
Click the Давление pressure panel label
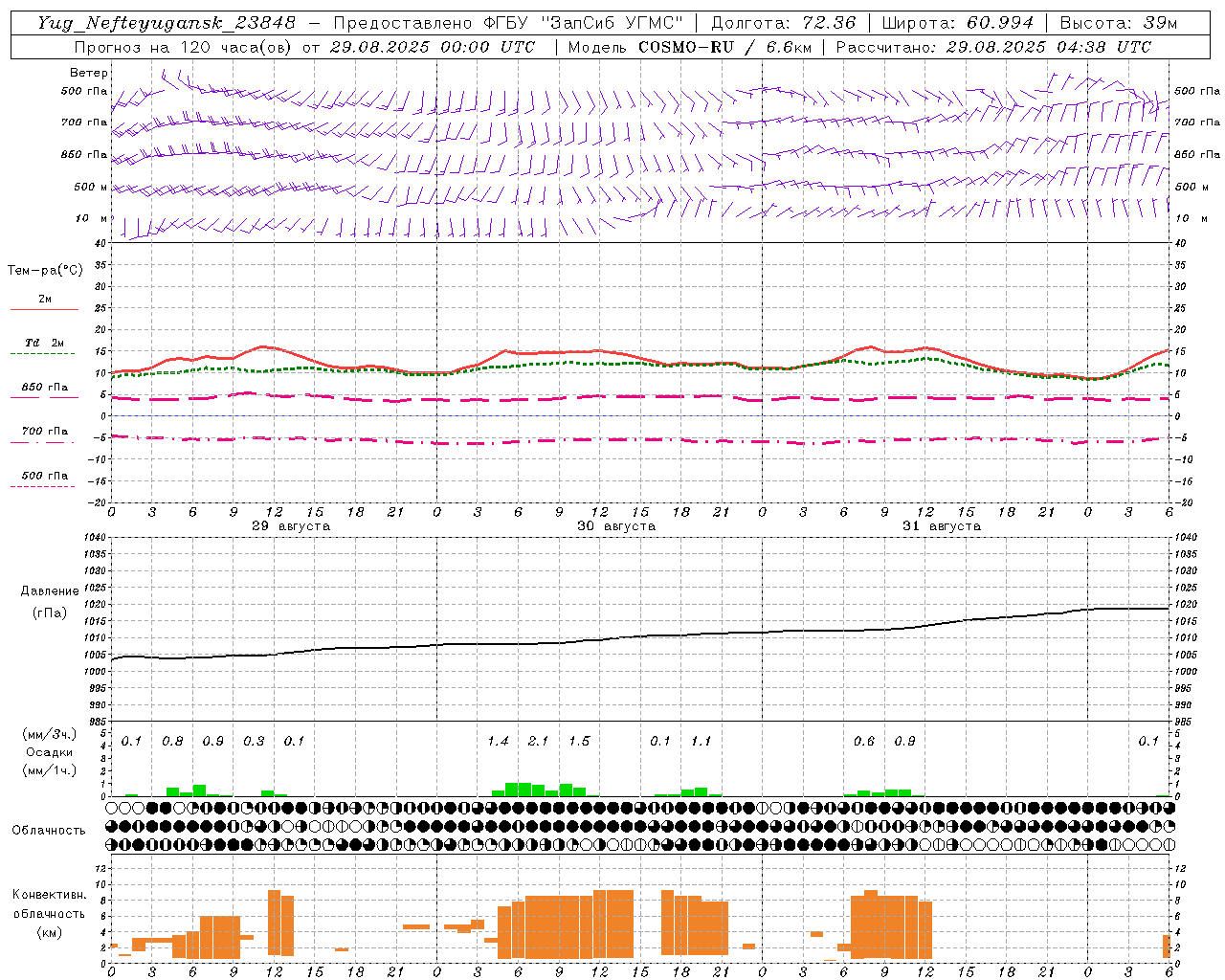pos(50,591)
